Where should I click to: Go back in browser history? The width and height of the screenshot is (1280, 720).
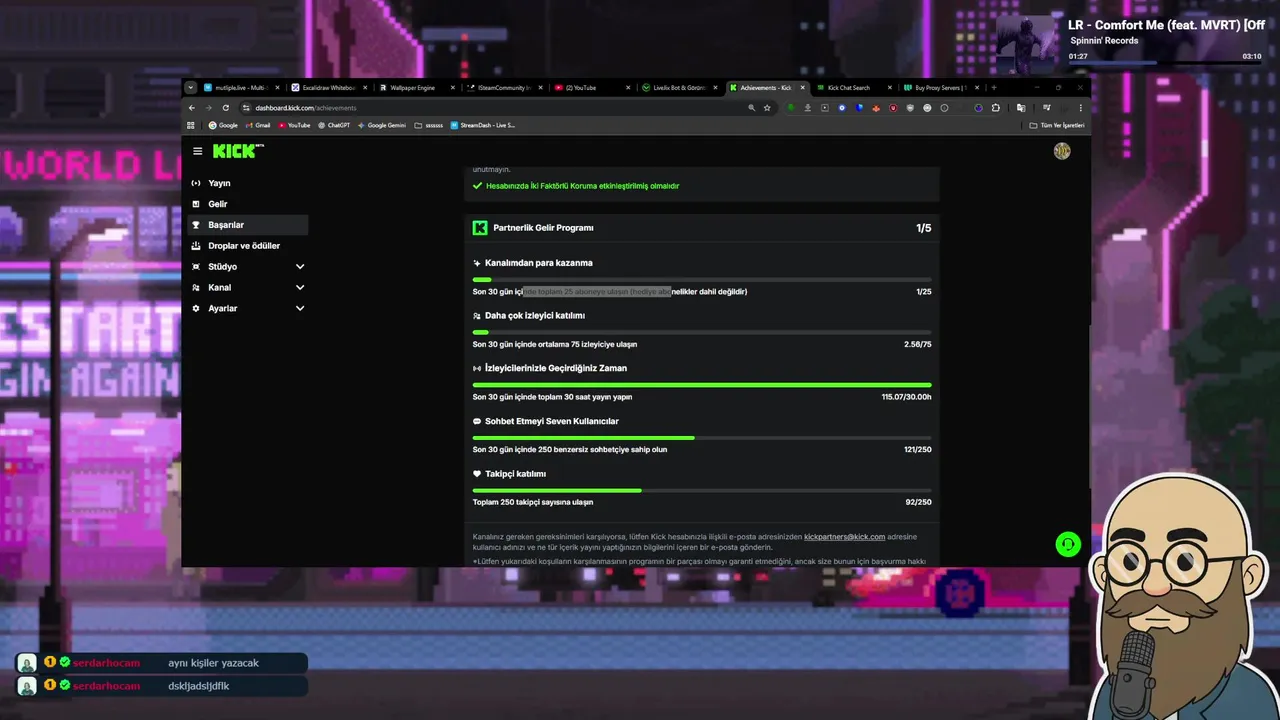pos(192,108)
